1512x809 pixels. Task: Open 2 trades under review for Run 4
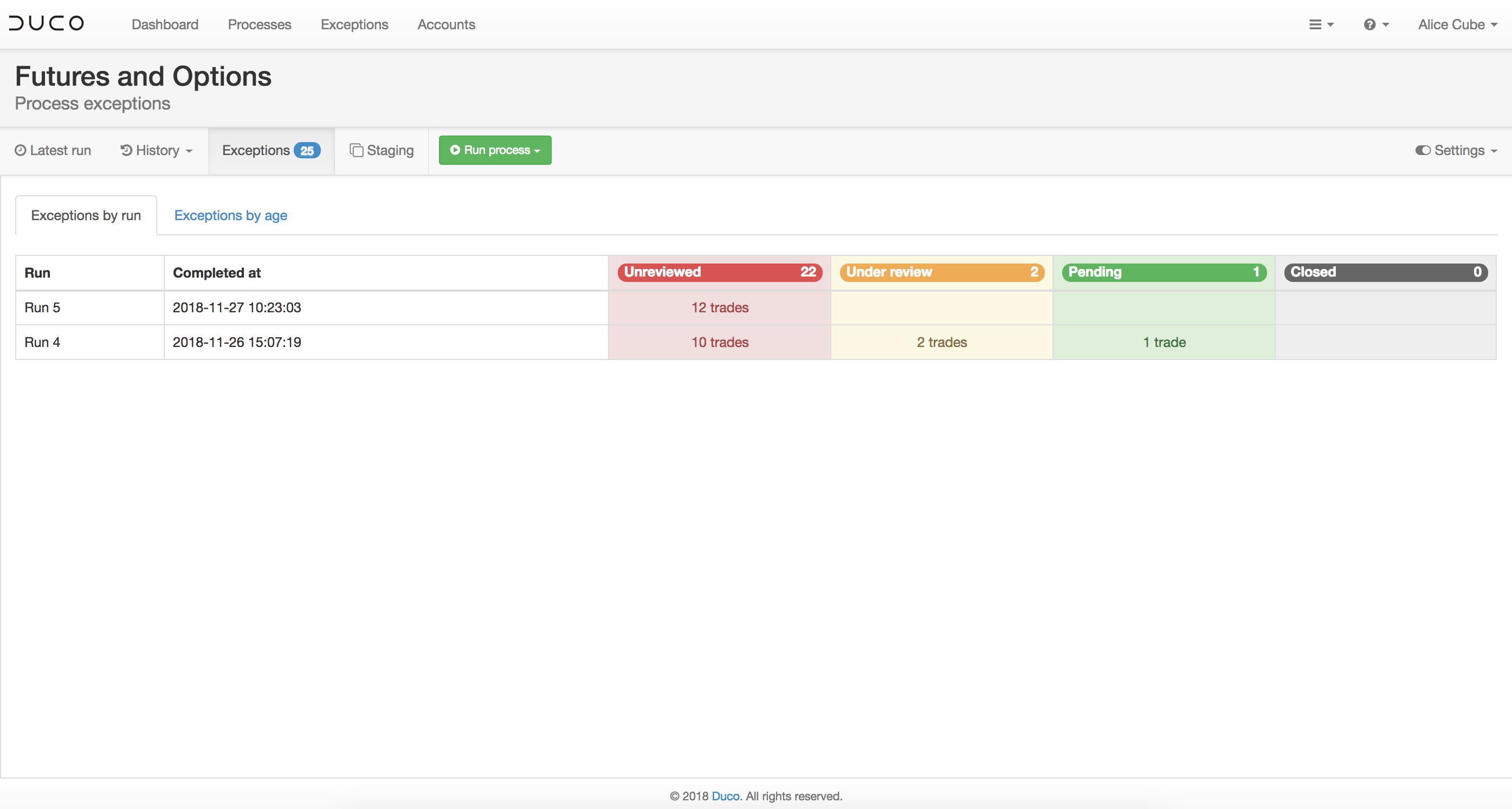(x=942, y=342)
